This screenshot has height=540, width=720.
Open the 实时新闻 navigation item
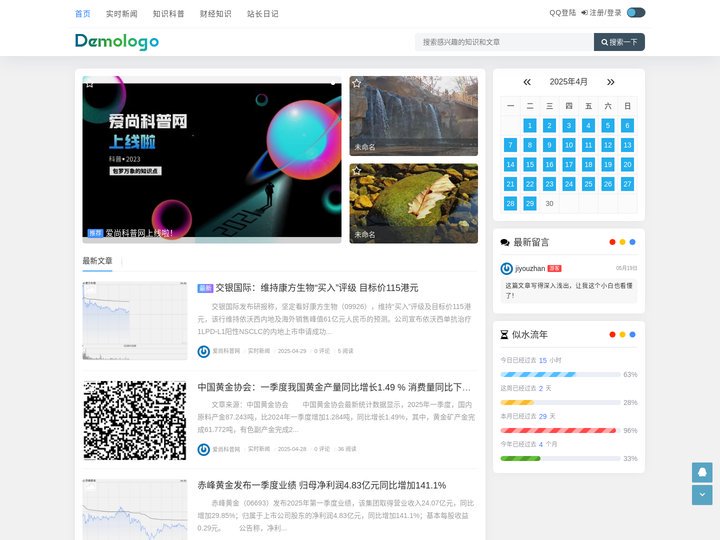[x=122, y=14]
